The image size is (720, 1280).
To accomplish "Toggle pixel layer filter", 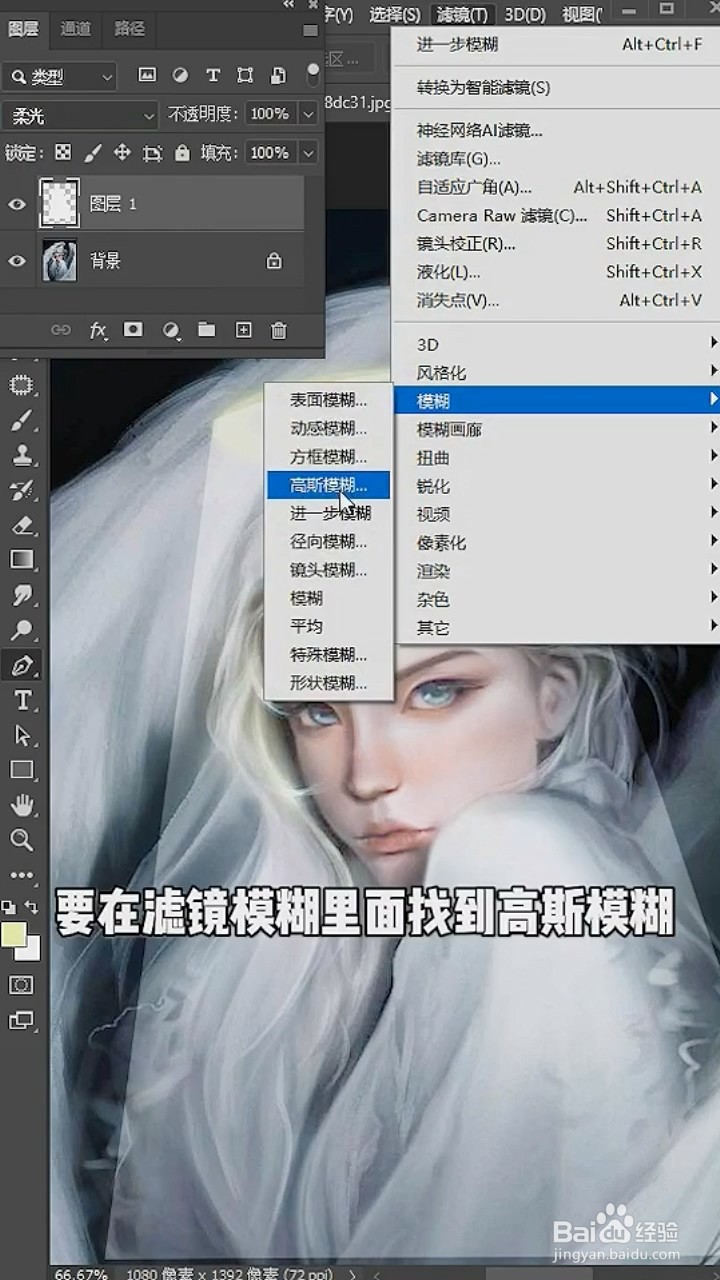I will coord(147,75).
